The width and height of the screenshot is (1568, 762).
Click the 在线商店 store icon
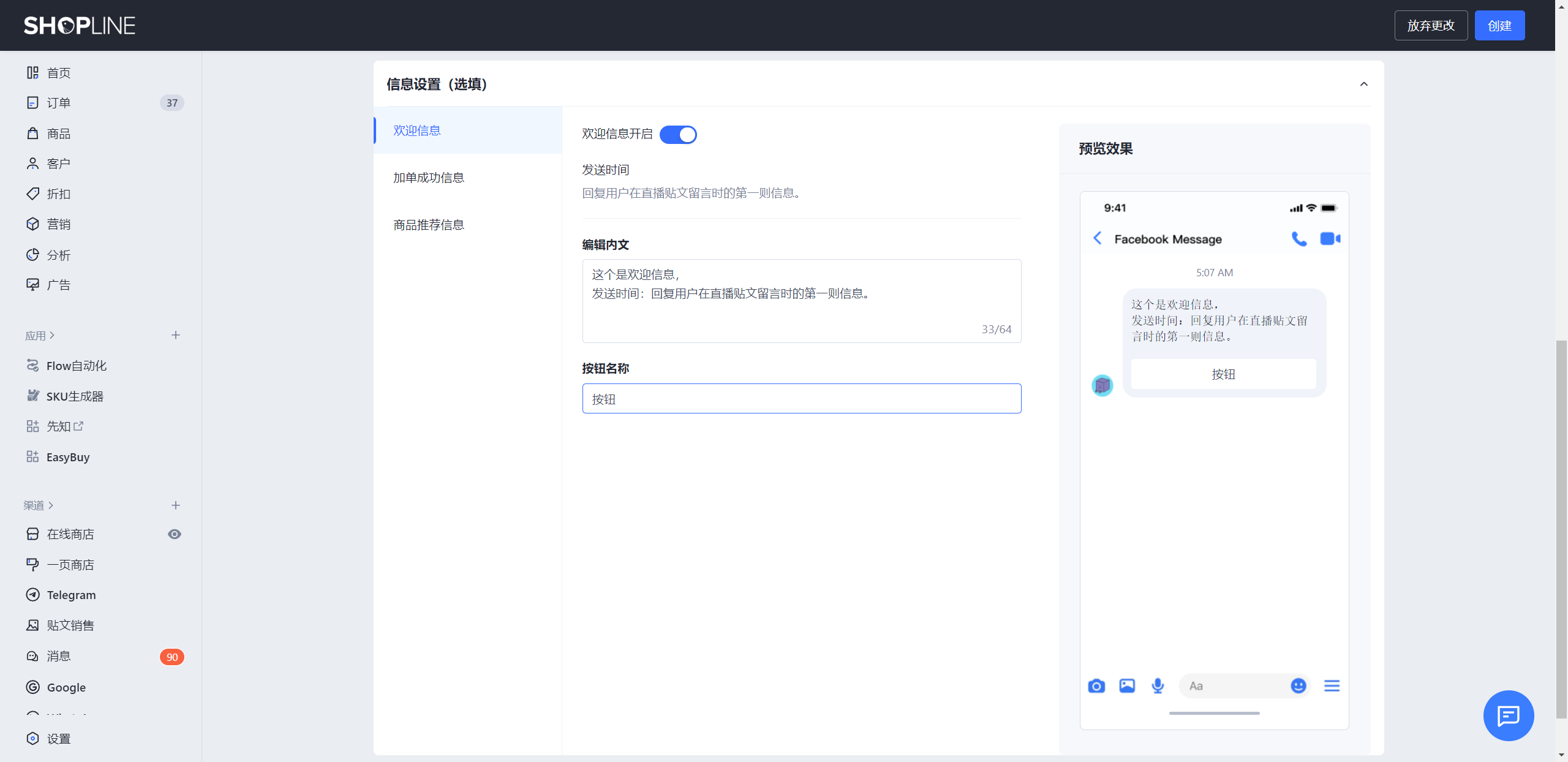click(x=32, y=534)
